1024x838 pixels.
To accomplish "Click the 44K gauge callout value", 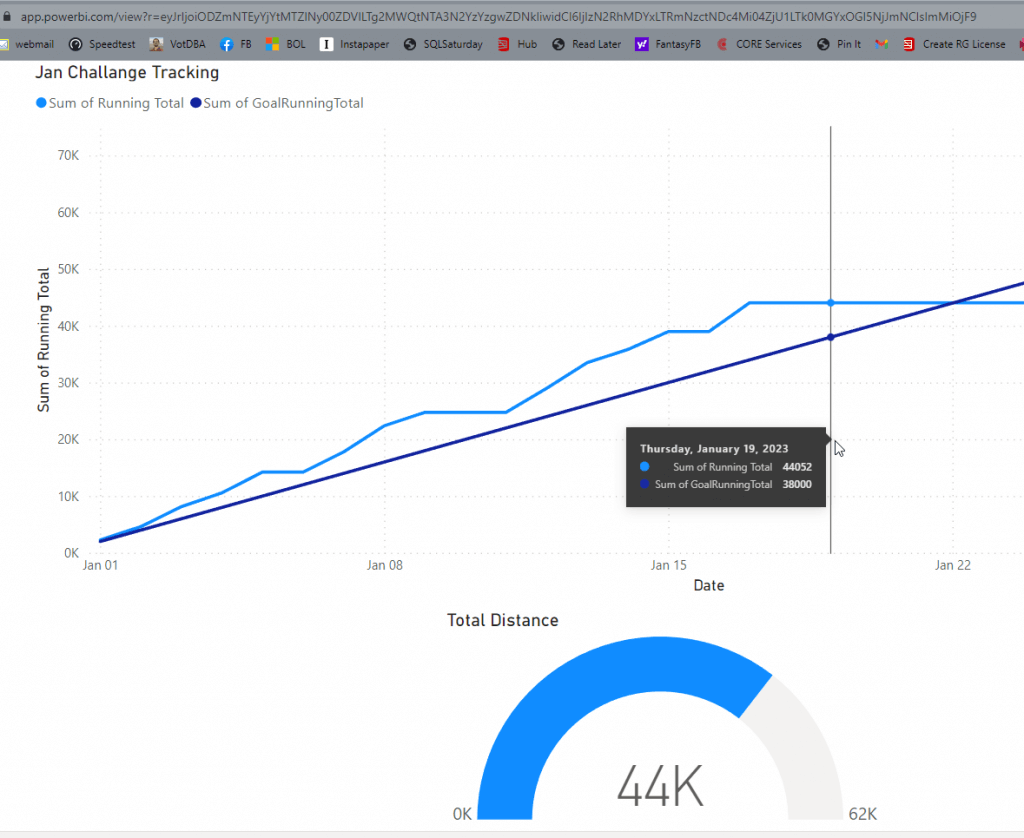I will (x=660, y=786).
